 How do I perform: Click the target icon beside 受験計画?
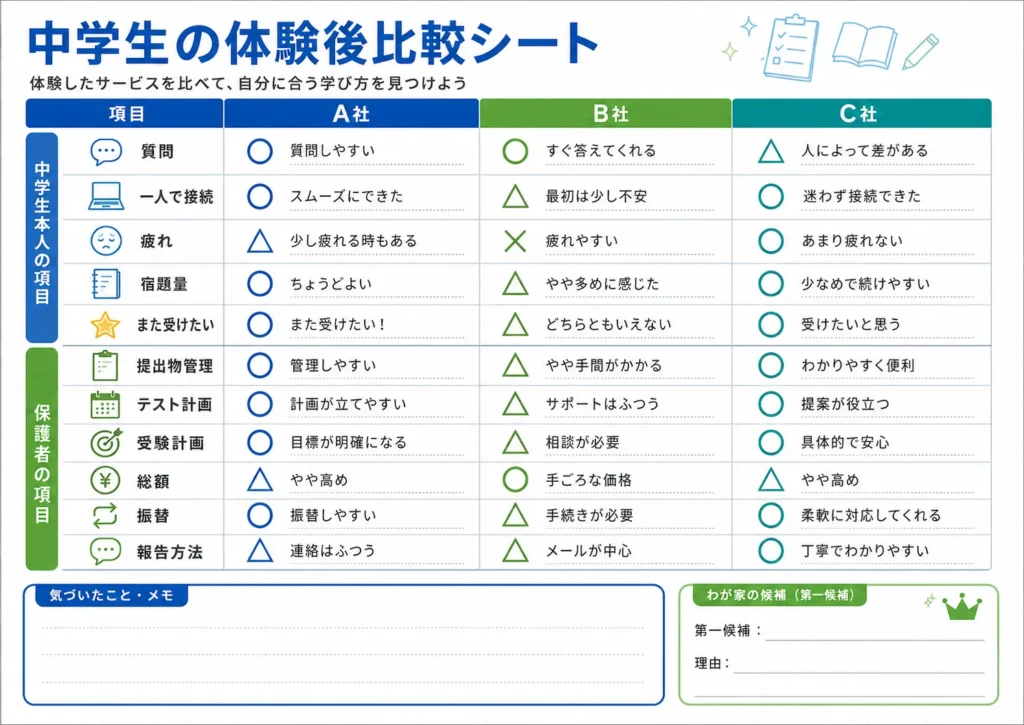106,443
